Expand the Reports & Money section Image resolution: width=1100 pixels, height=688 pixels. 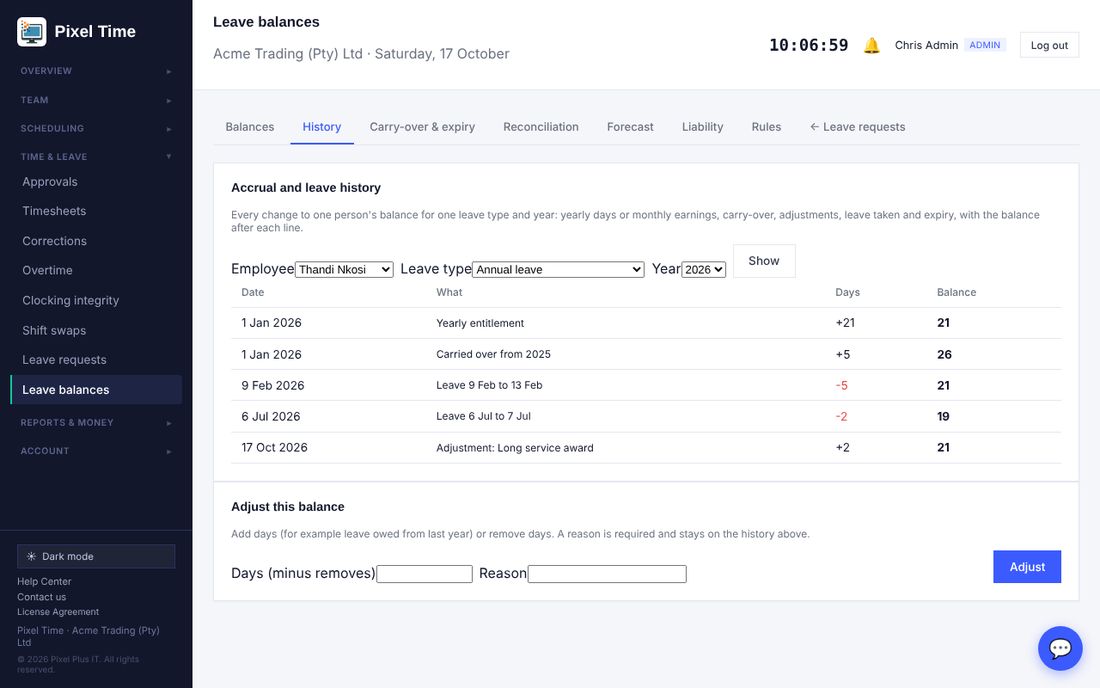coord(96,422)
